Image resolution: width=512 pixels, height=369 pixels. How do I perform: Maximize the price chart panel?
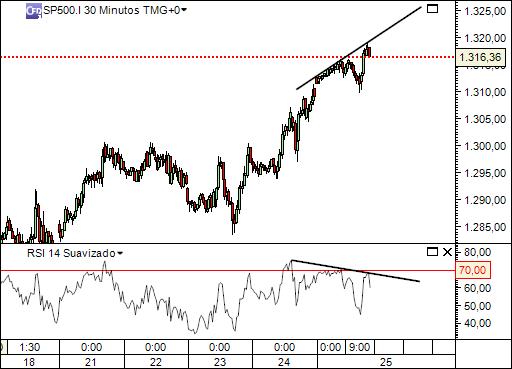(432, 9)
